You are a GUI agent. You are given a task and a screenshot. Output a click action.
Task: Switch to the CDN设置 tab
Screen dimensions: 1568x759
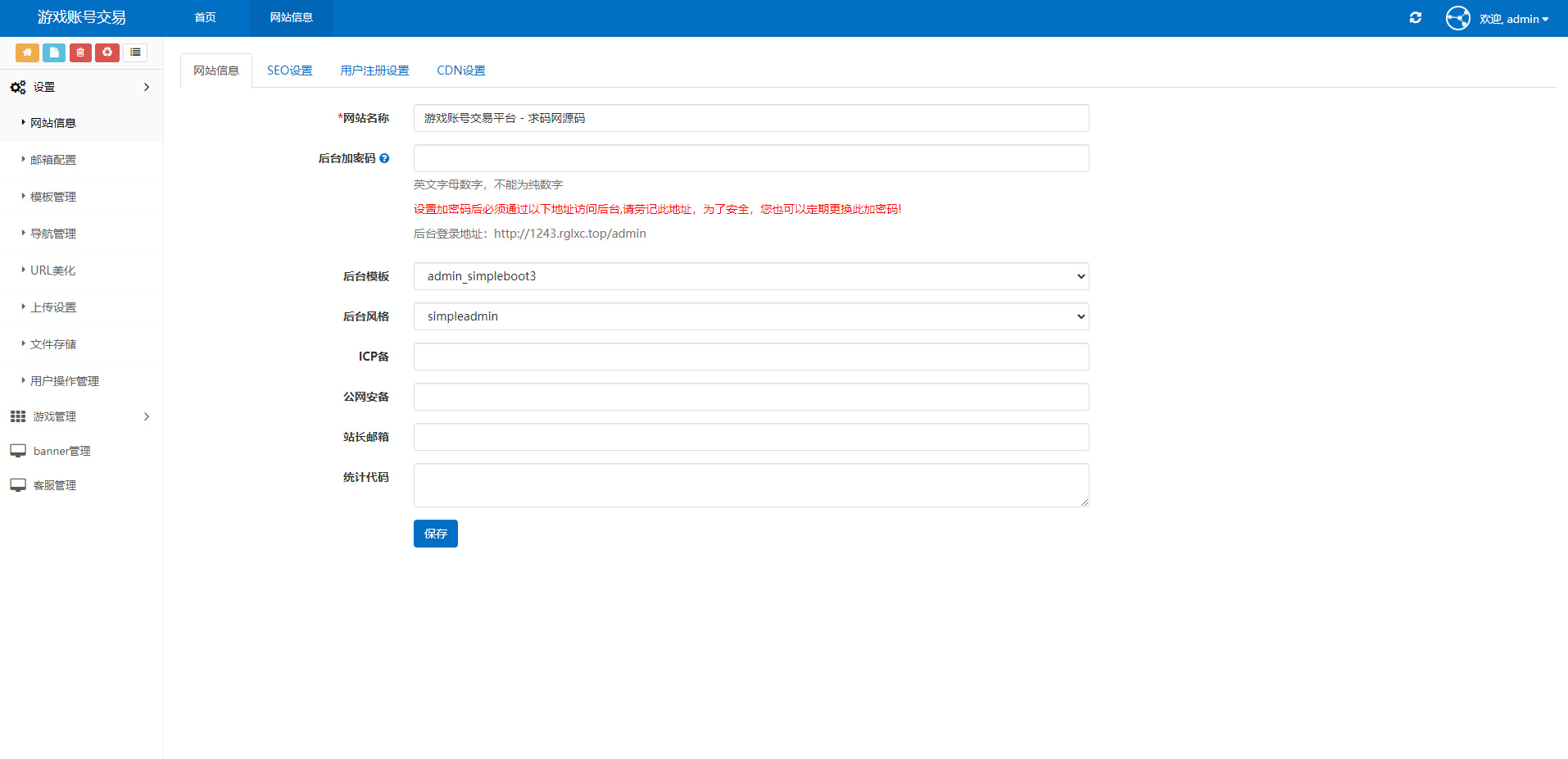coord(460,70)
